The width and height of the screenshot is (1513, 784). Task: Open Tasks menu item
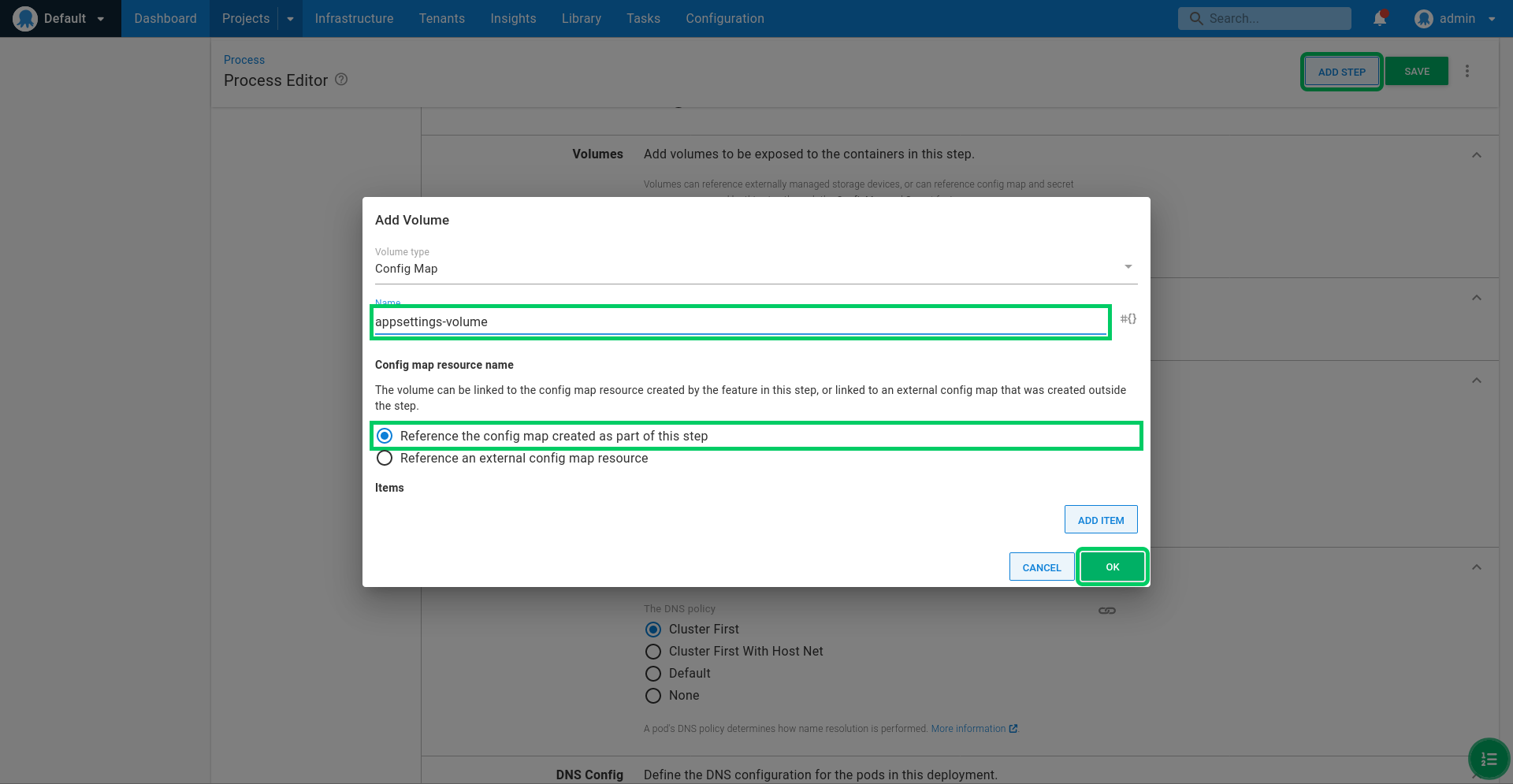click(644, 18)
